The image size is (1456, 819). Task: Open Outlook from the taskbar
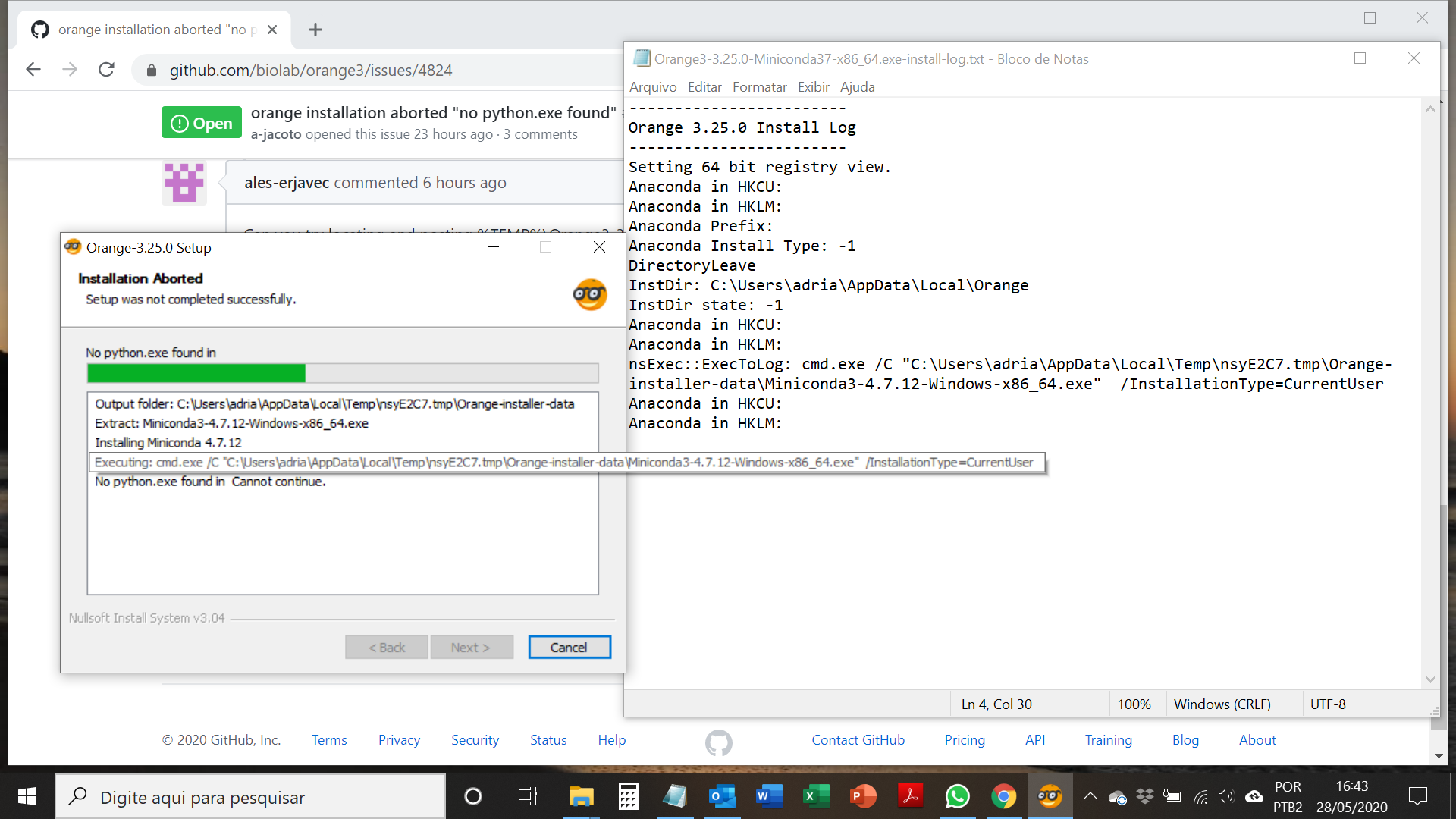(722, 796)
